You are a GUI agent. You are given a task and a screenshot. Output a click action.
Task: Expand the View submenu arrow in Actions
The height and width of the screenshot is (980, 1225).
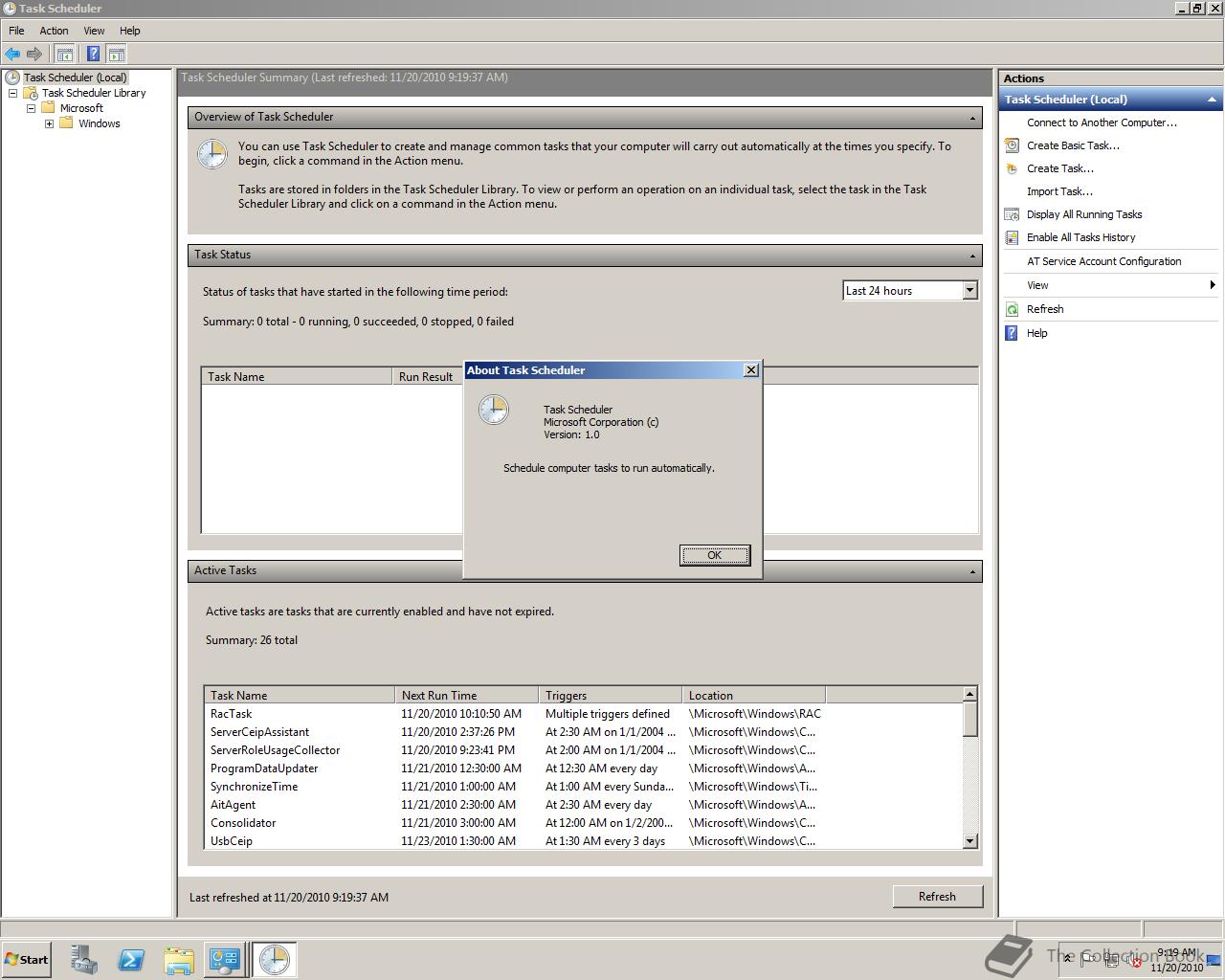click(x=1212, y=285)
